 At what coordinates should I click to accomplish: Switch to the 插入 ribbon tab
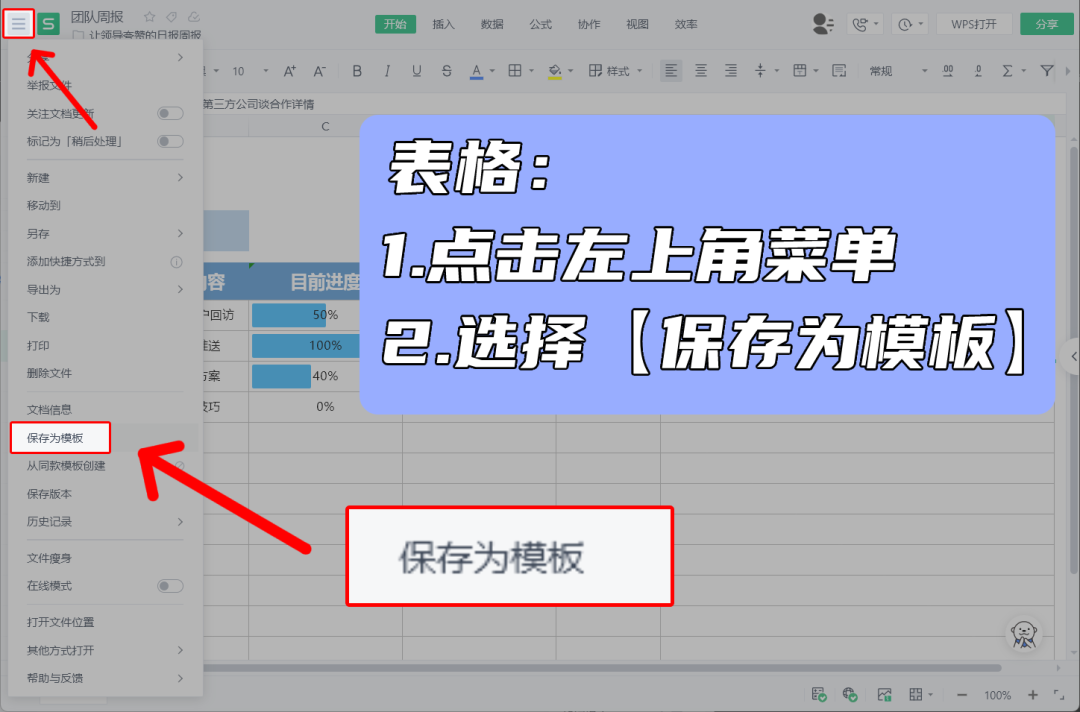click(x=443, y=25)
